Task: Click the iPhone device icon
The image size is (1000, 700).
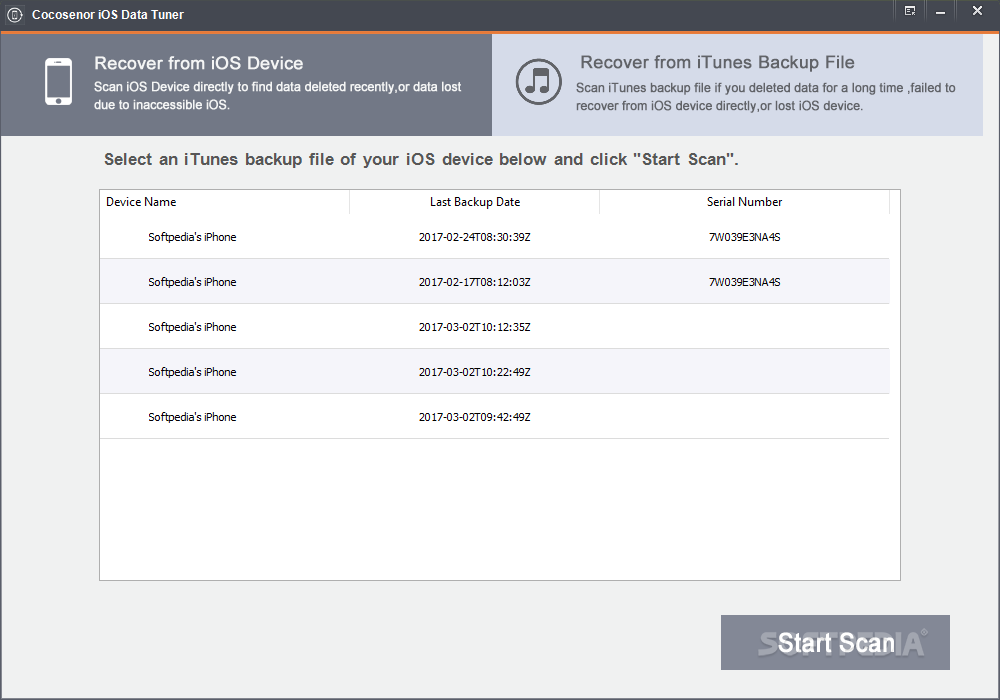Action: point(58,82)
